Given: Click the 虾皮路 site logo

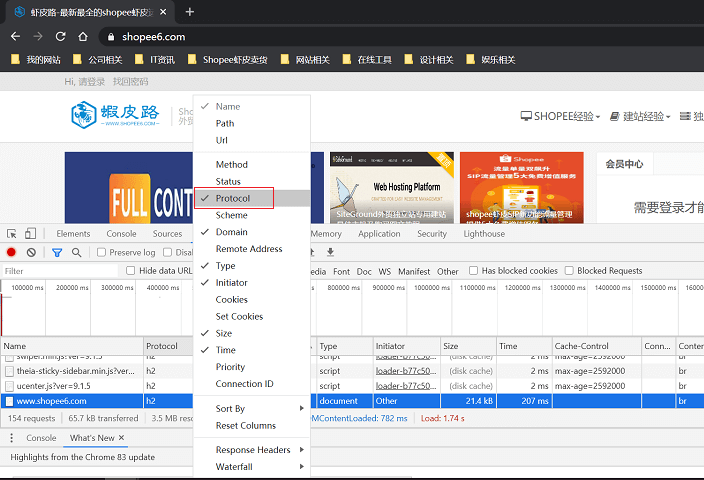Looking at the screenshot, I should (x=115, y=115).
